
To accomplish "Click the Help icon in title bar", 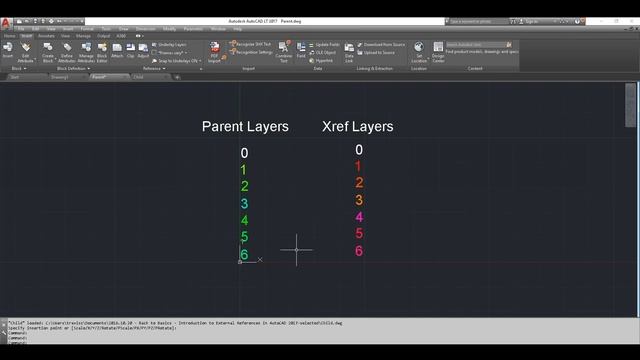I will [x=577, y=21].
